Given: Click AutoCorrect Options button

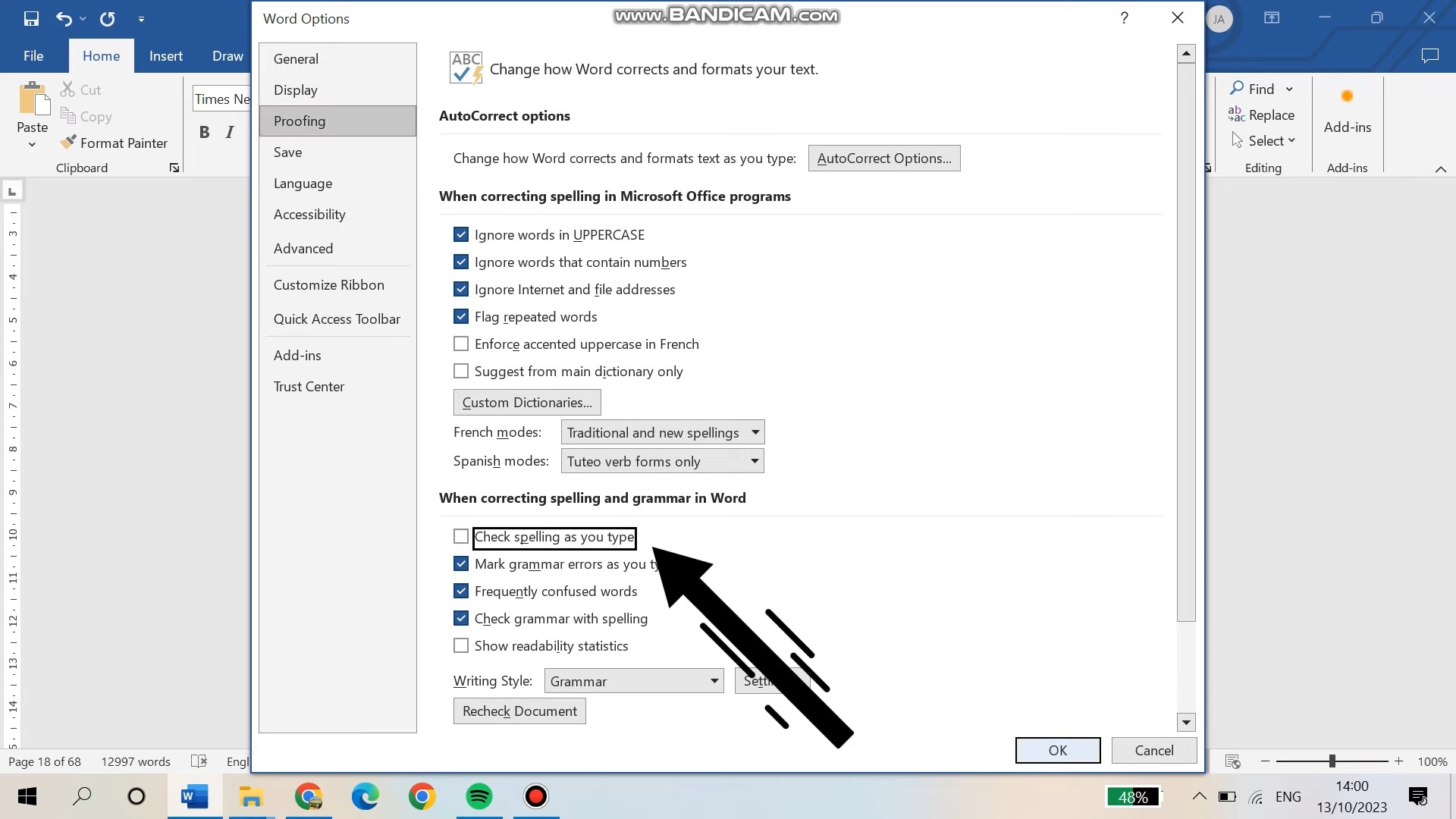Looking at the screenshot, I should pos(884,158).
